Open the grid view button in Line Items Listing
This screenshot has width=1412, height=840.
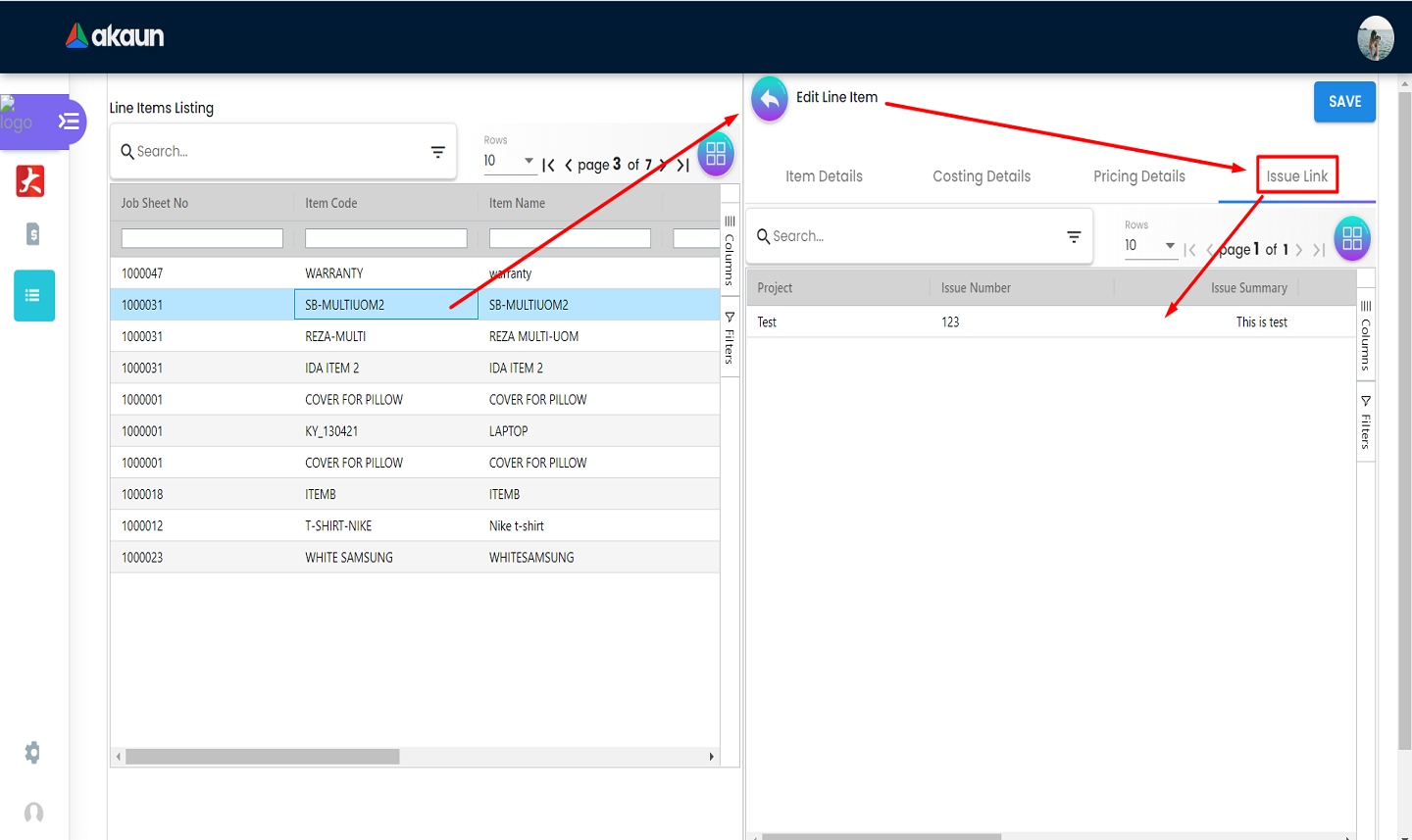click(x=716, y=155)
